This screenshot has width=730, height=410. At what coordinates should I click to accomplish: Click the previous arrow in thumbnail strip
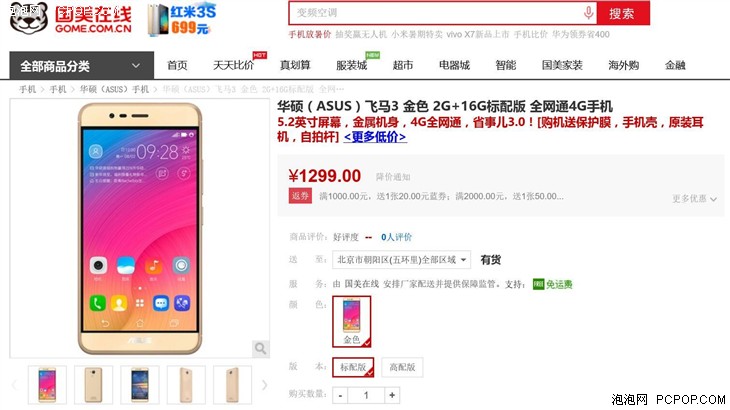14,385
